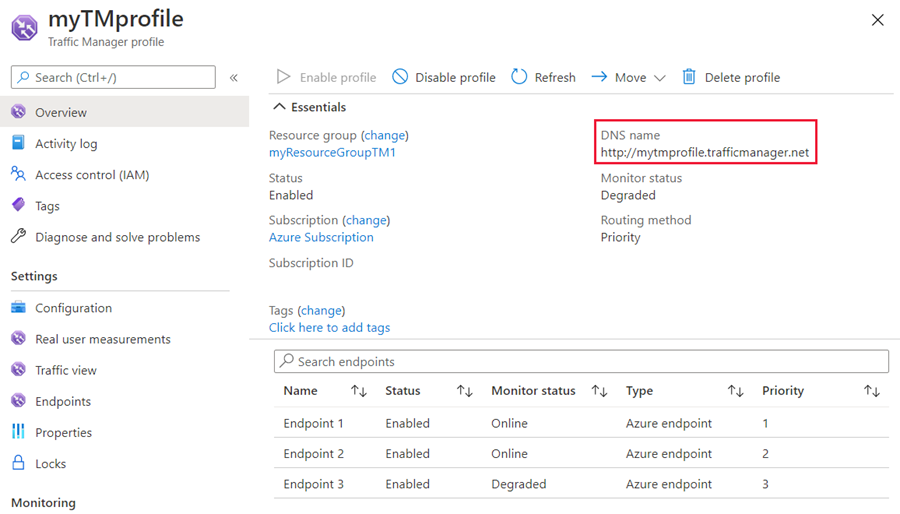Expand the Move dropdown menu
900x514 pixels.
[x=659, y=78]
